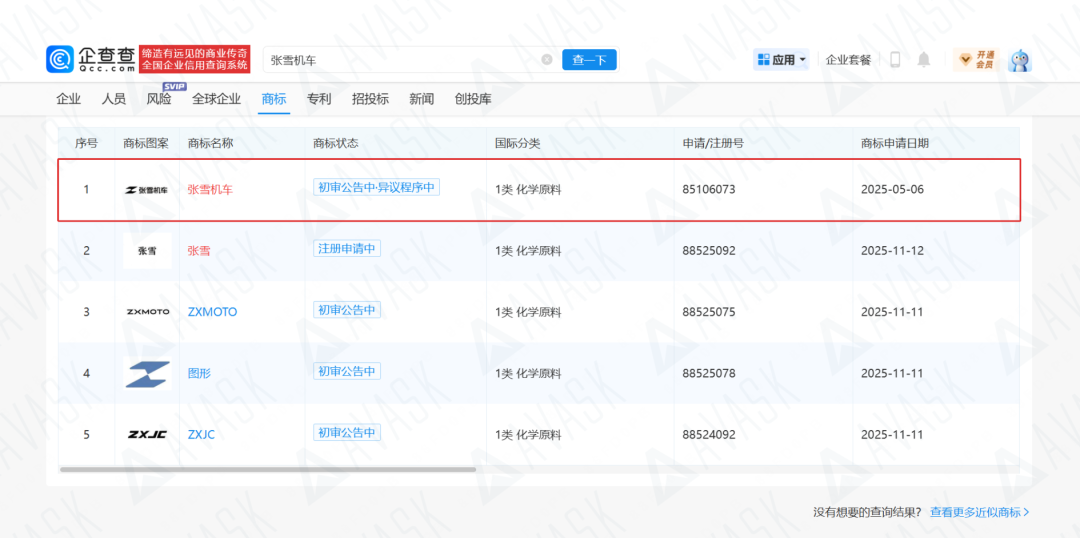Open 查看更多近似商标 link
The height and width of the screenshot is (538, 1080).
click(979, 512)
